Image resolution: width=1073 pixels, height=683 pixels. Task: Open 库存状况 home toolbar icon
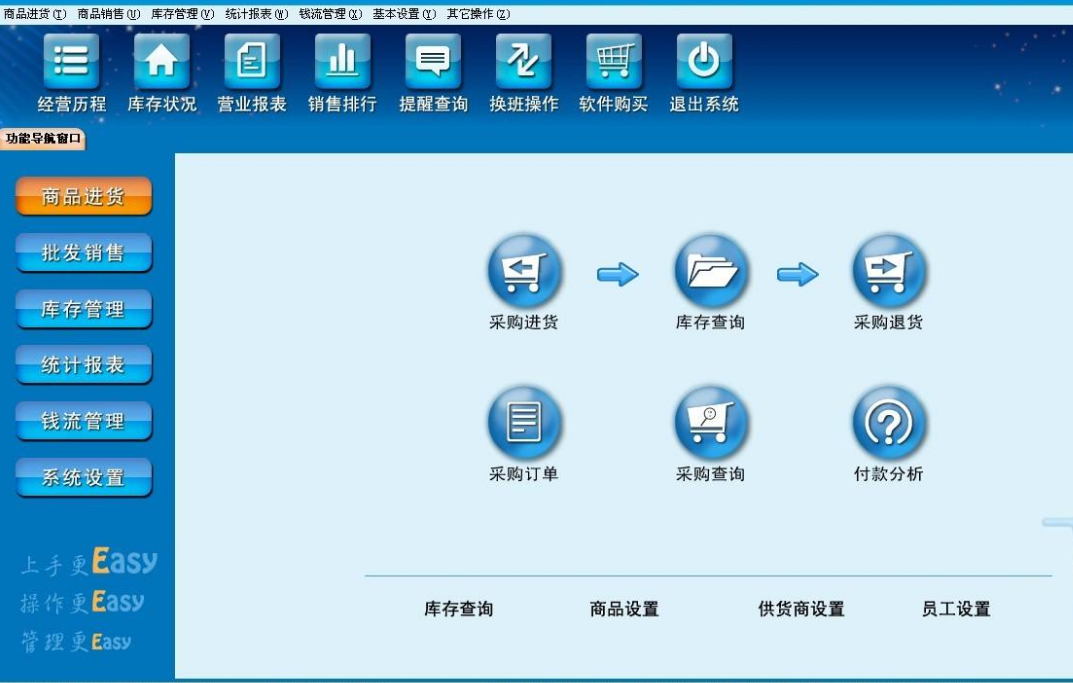(x=162, y=62)
